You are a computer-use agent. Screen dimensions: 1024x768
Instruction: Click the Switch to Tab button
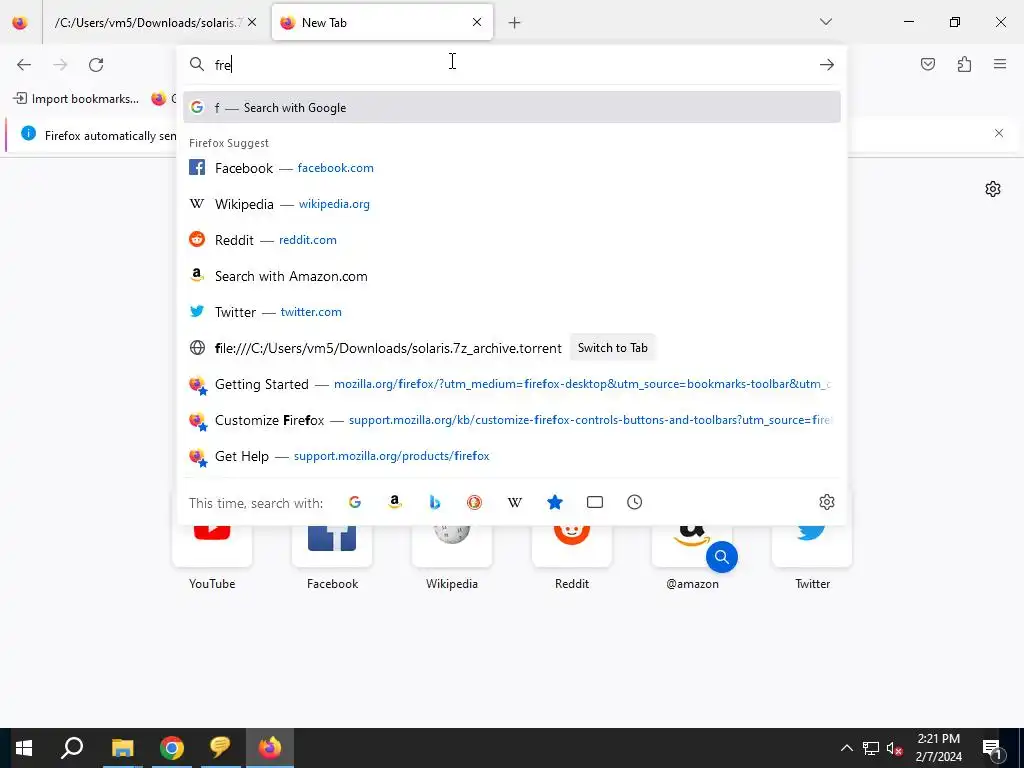click(613, 348)
